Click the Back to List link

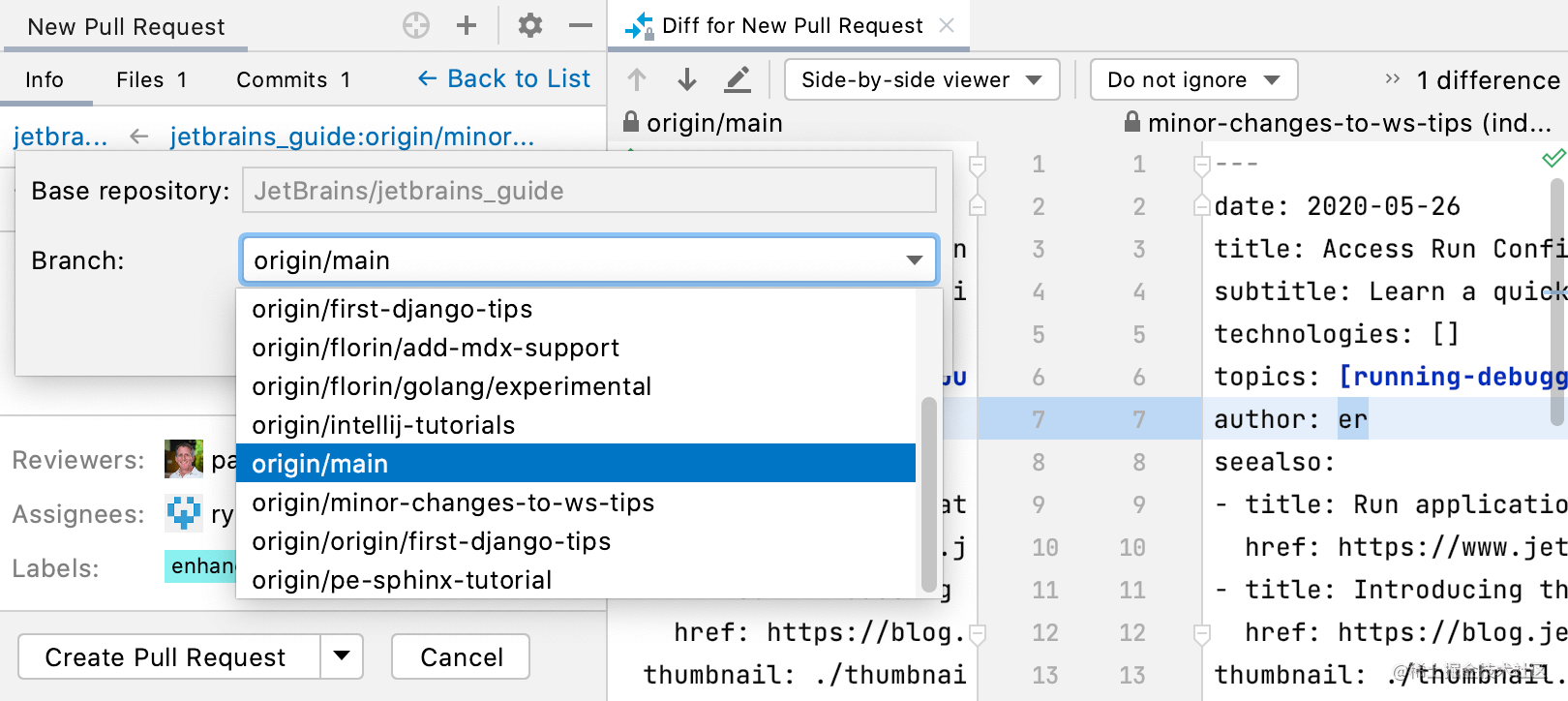[503, 79]
